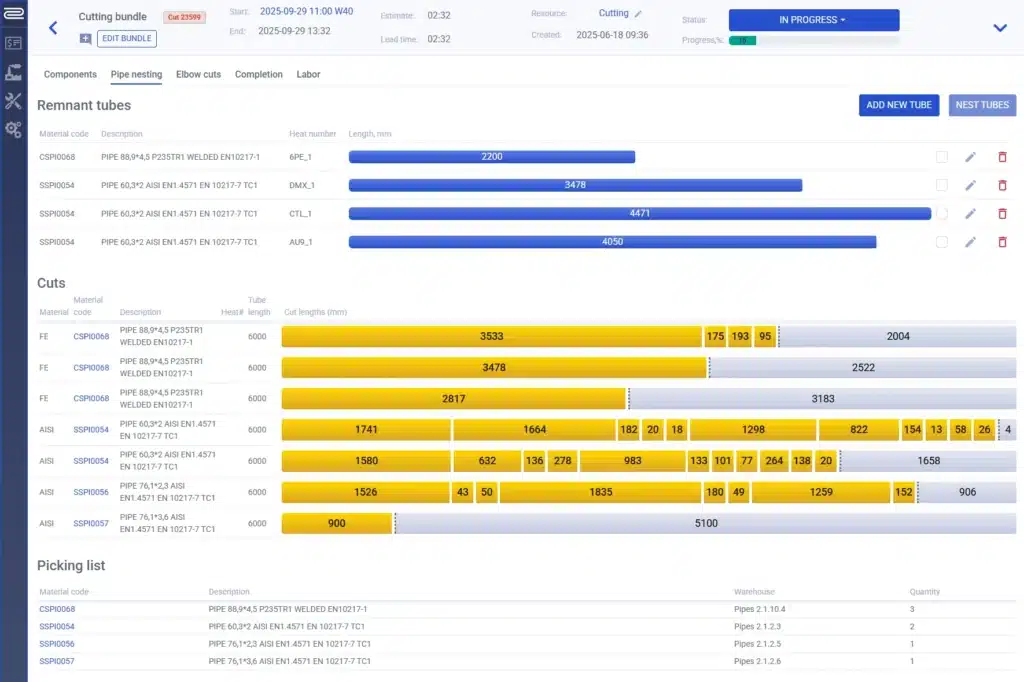
Task: Click the ADD NEW TUBE button
Action: (898, 105)
